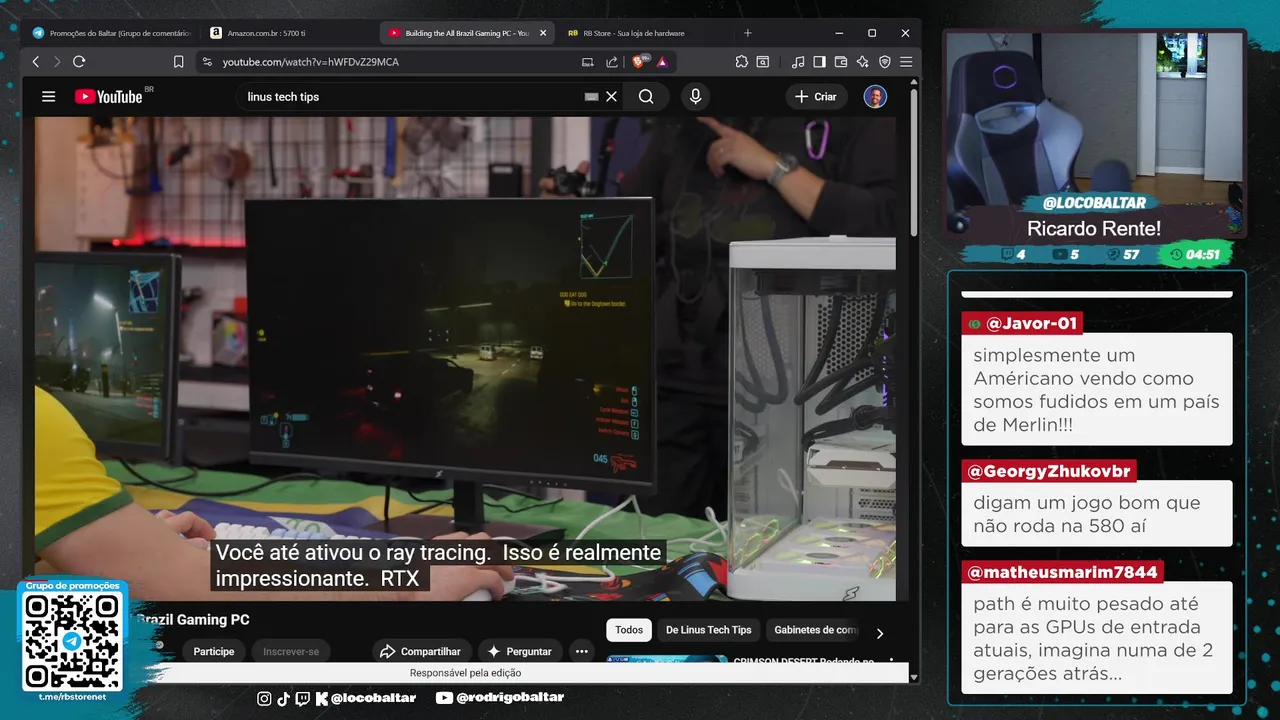Screen dimensions: 1280x720
Task: Open the Brave playlist music icon
Action: pyautogui.click(x=797, y=62)
